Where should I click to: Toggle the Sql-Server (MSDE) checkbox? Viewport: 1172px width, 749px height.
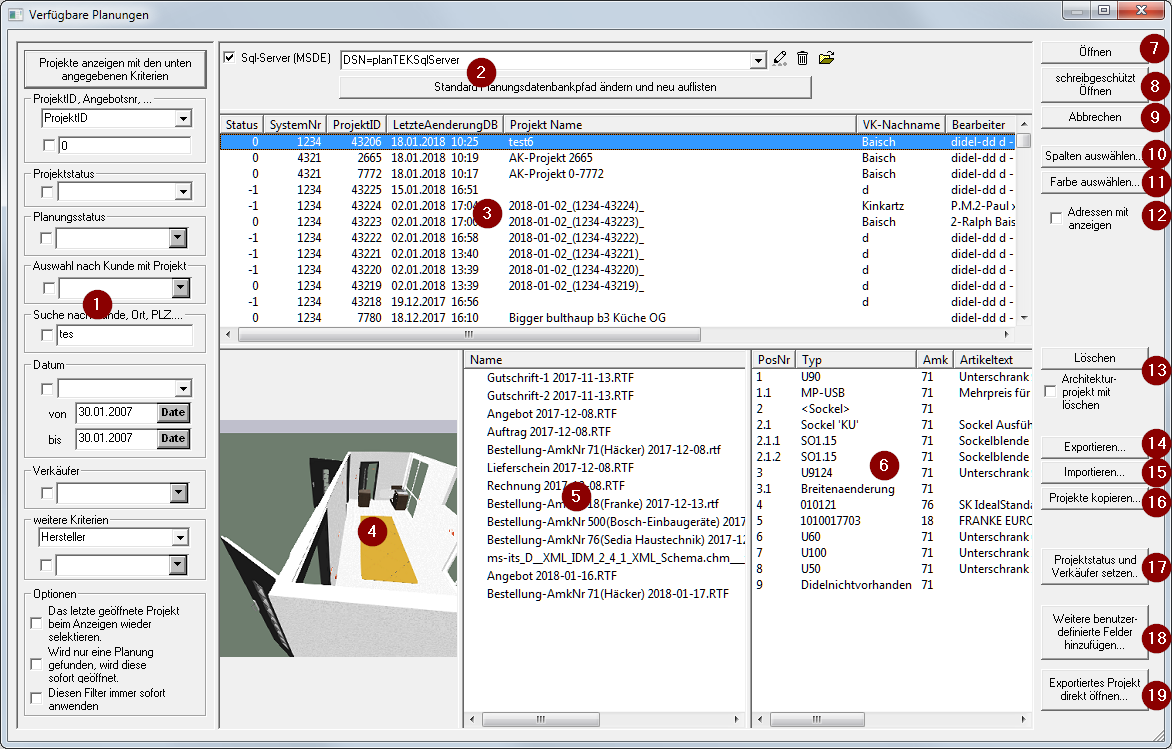pyautogui.click(x=229, y=58)
